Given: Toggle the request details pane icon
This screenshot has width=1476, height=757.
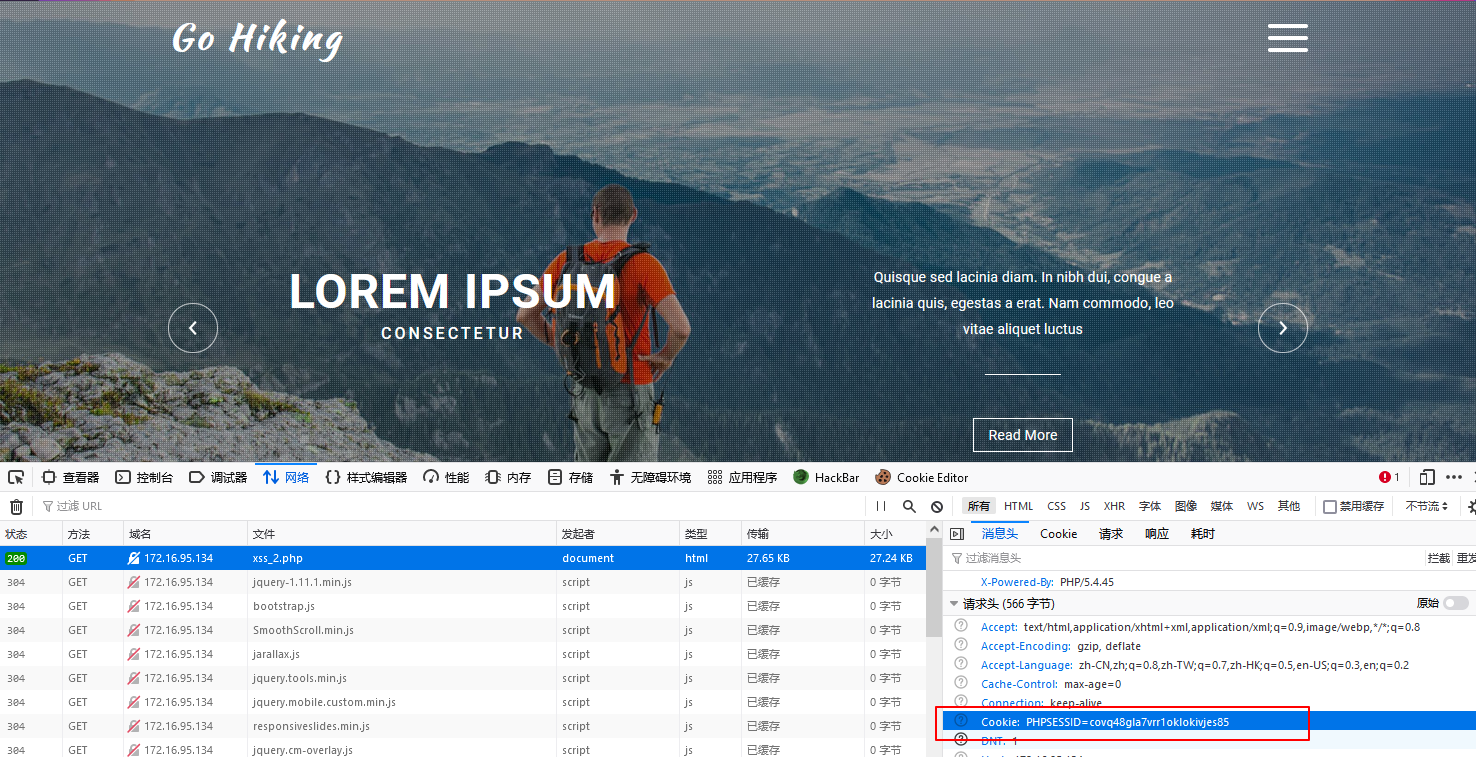Looking at the screenshot, I should [956, 534].
